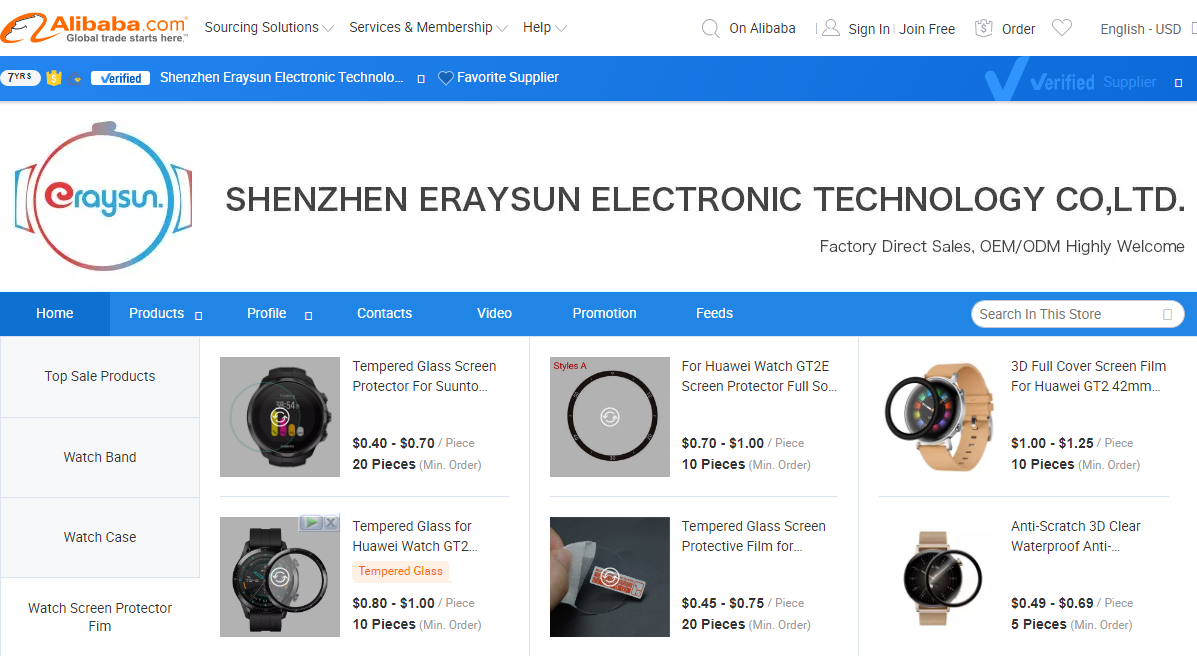Click Sign In link

pyautogui.click(x=869, y=29)
